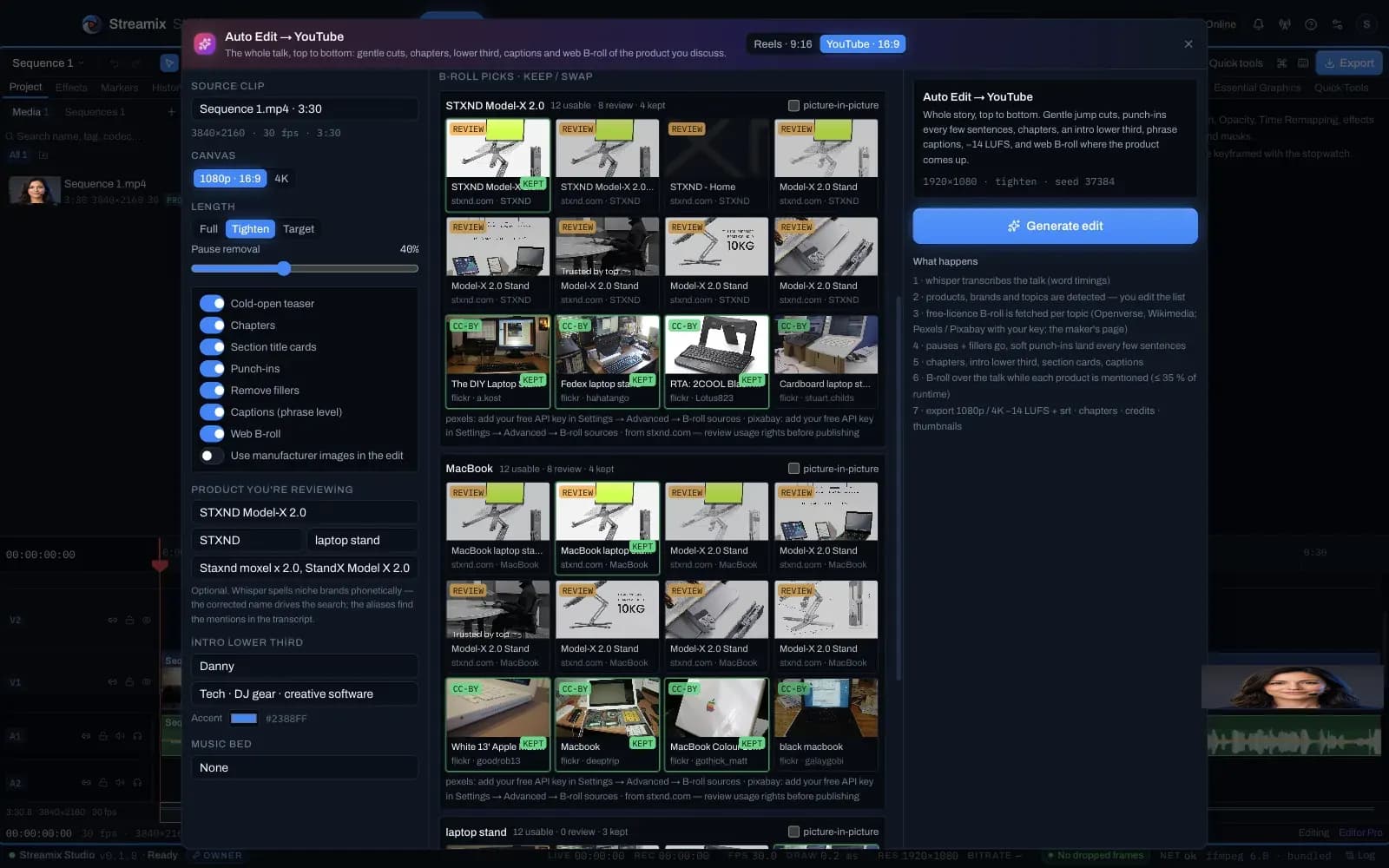Click the command icon beside Quick tools

(x=1281, y=63)
